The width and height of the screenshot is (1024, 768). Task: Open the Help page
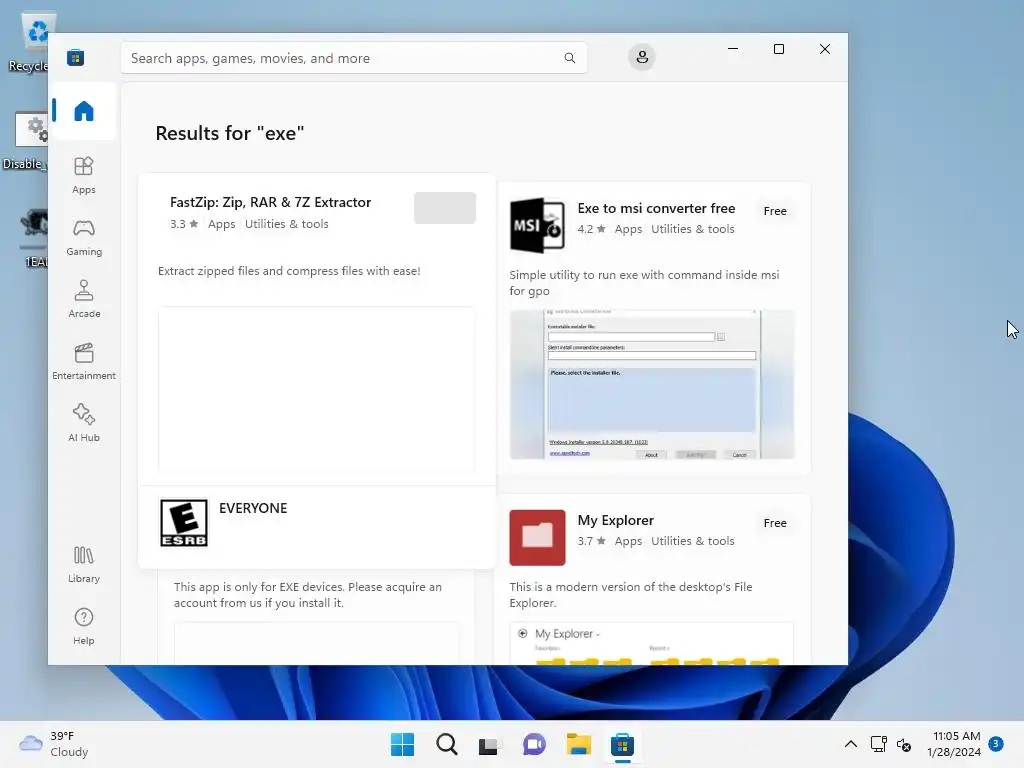pyautogui.click(x=84, y=626)
